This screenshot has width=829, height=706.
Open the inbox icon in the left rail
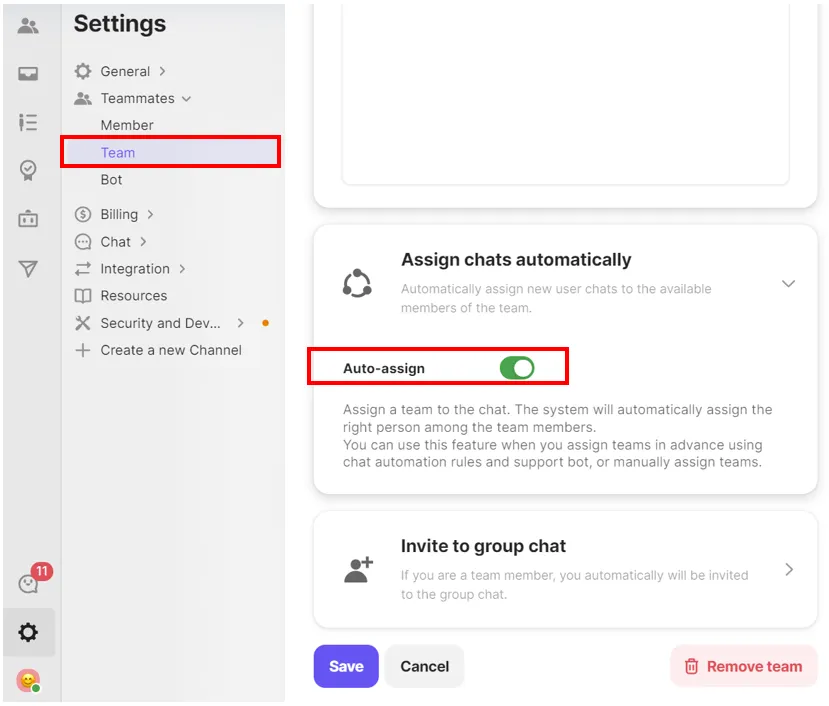tap(28, 74)
